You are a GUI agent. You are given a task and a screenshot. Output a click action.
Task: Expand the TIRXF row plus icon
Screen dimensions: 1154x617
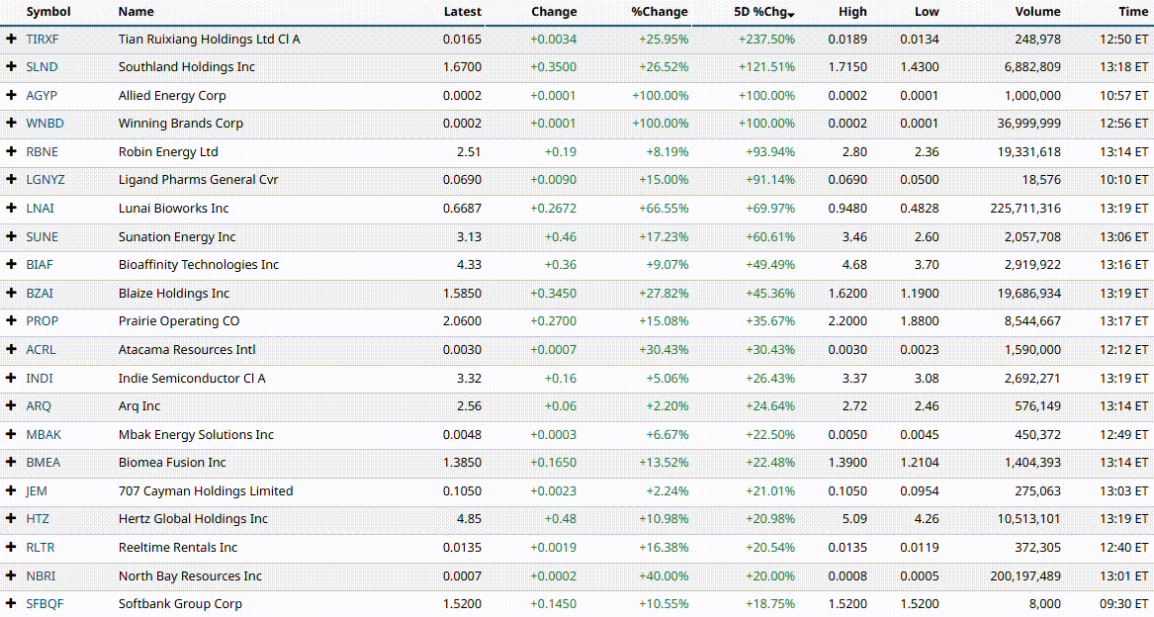coord(11,39)
